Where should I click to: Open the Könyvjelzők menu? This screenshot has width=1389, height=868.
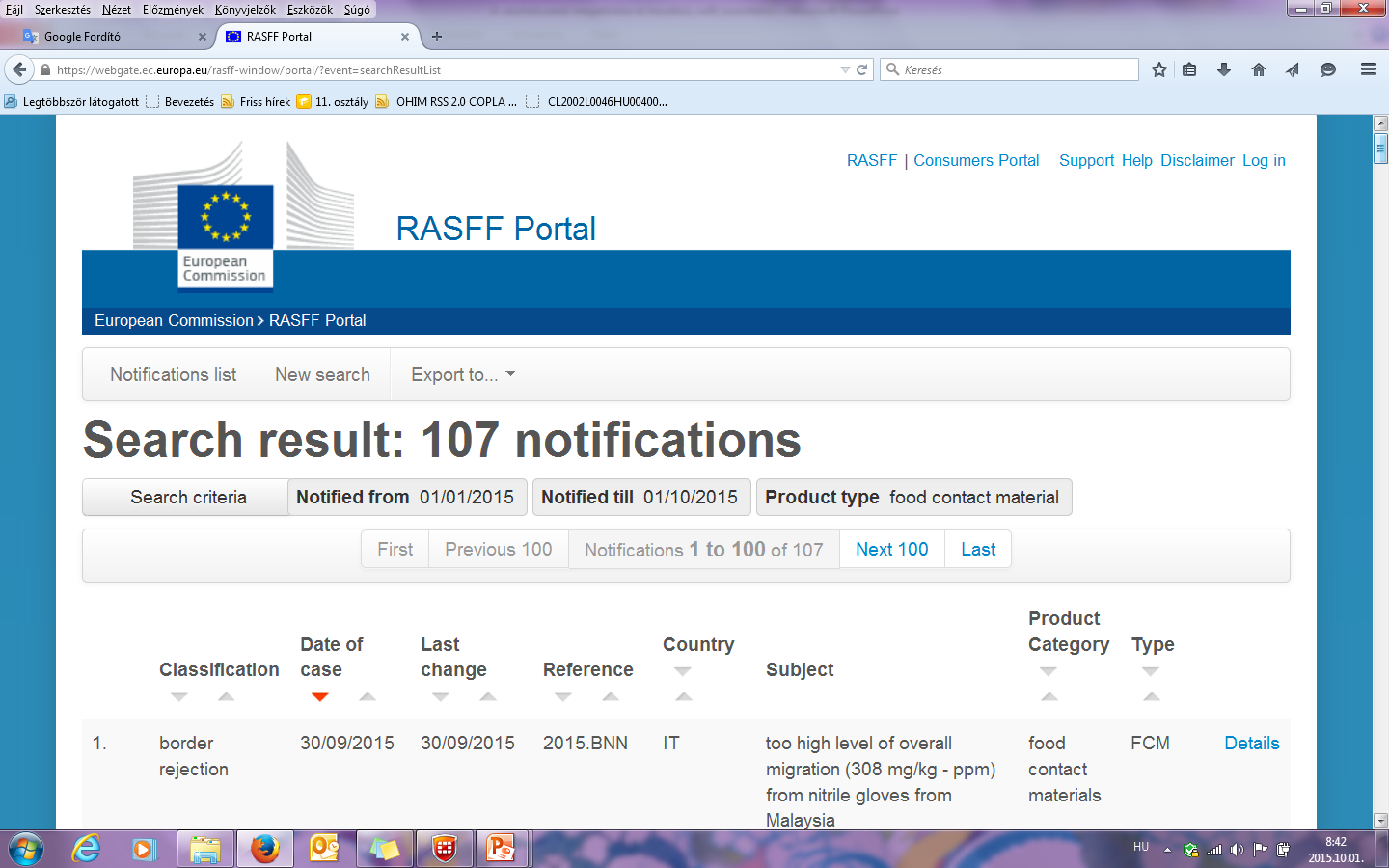click(x=245, y=10)
